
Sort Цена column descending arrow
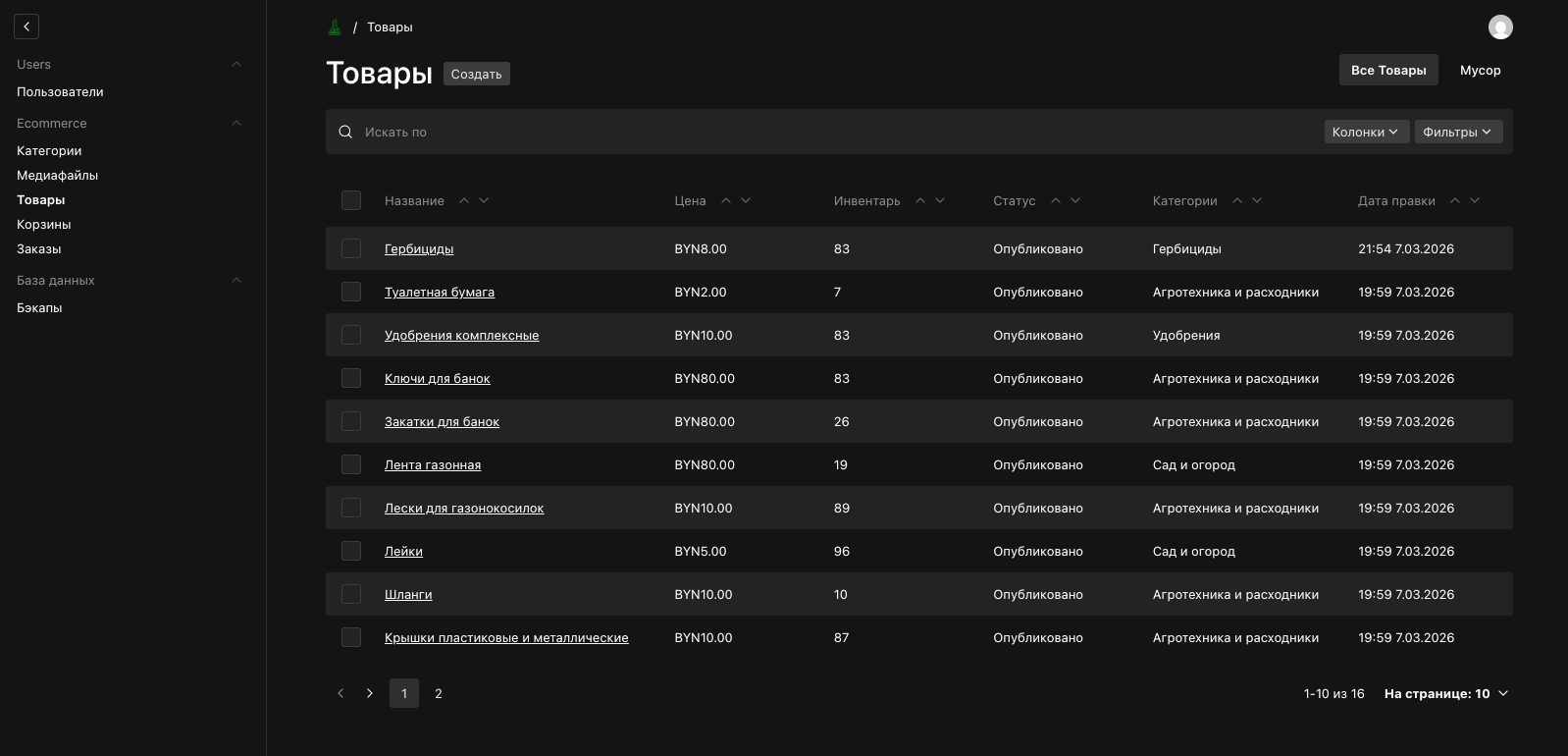click(x=746, y=200)
